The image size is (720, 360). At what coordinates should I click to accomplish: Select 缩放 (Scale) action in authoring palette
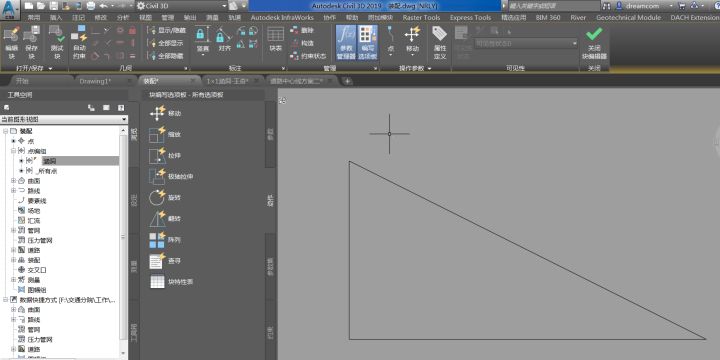tap(165, 135)
